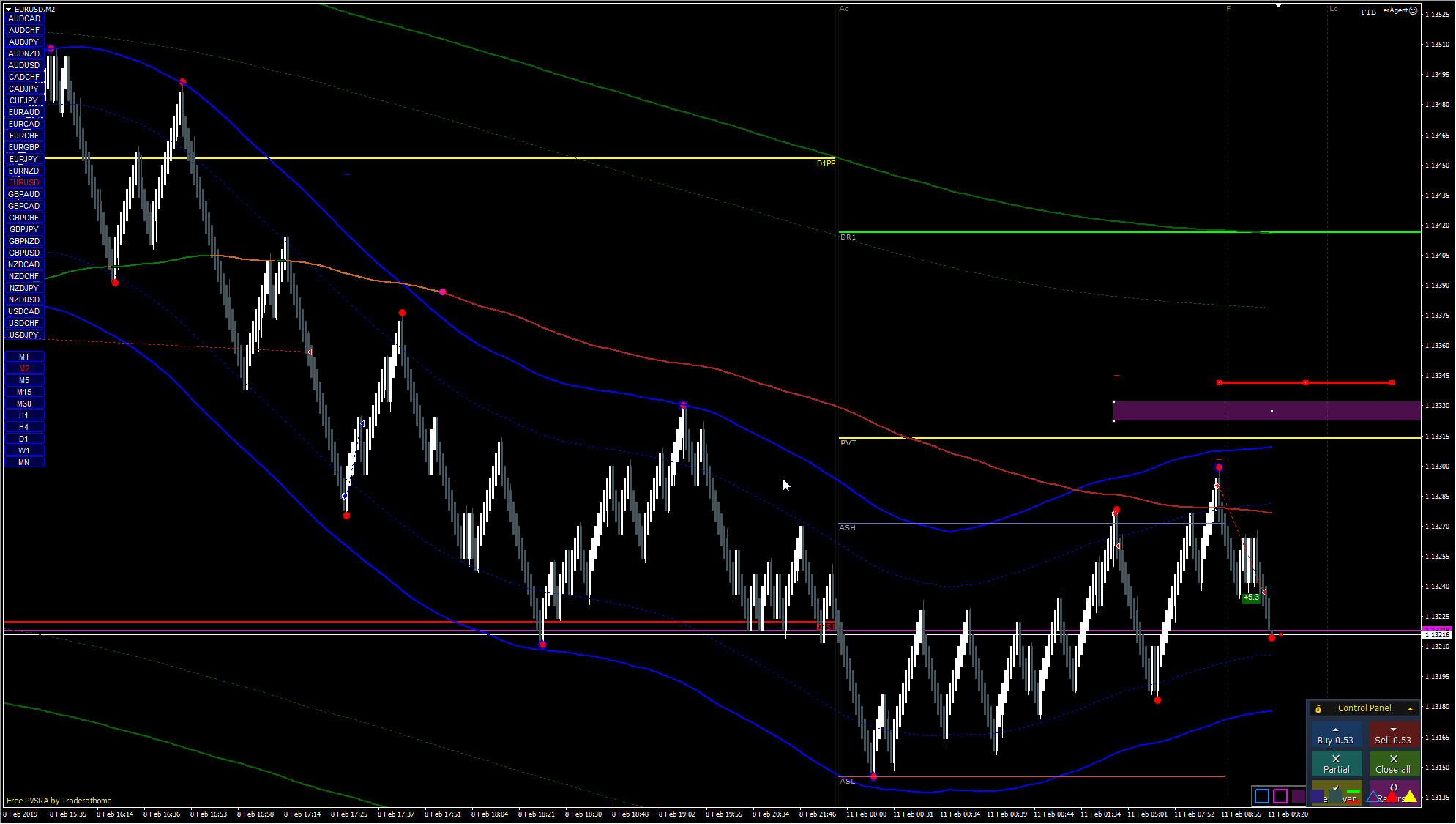This screenshot has height=824, width=1456.
Task: Switch chart symbol to EURGBP
Action: (x=24, y=147)
